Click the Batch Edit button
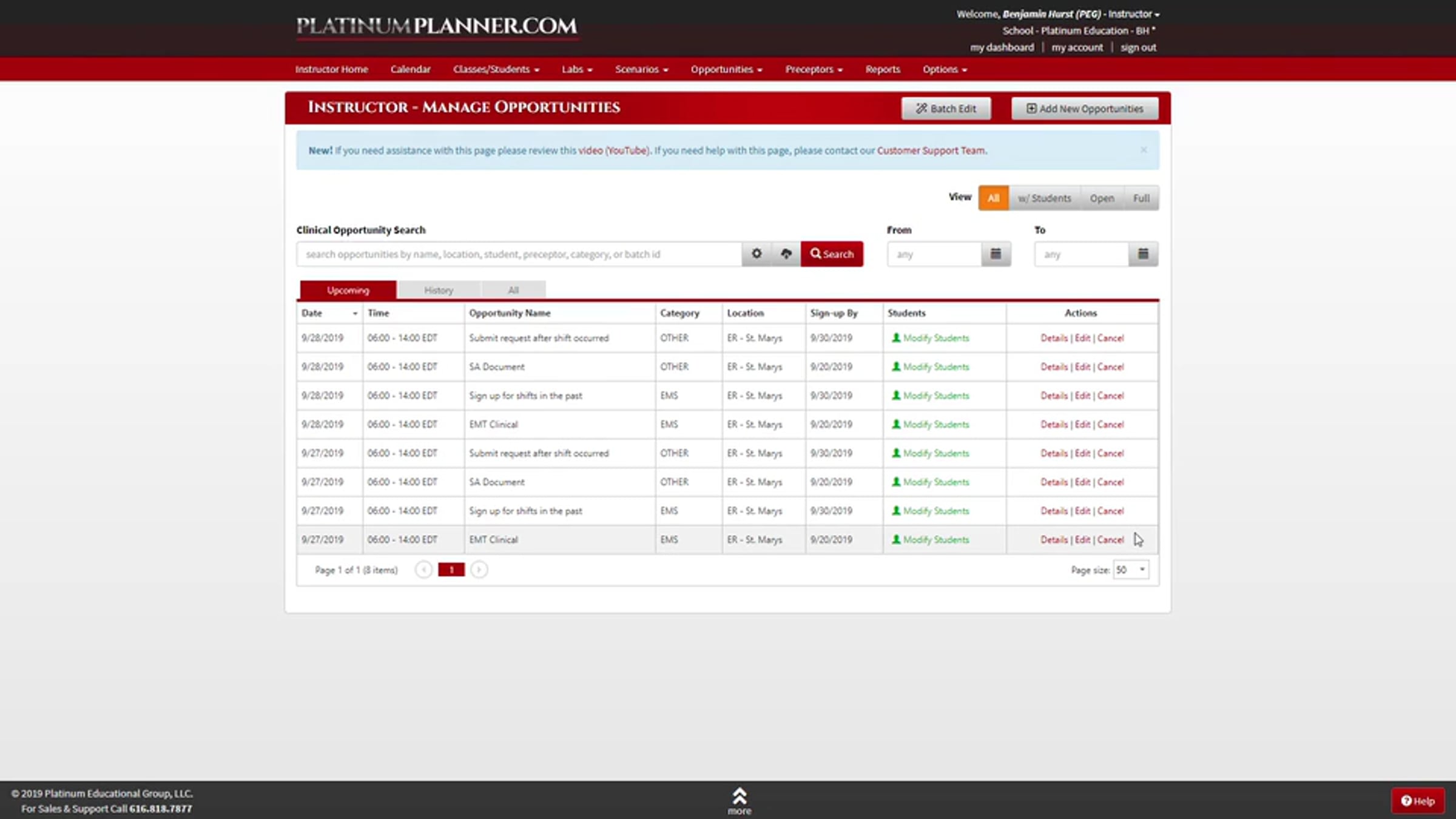Viewport: 1456px width, 819px height. point(946,109)
